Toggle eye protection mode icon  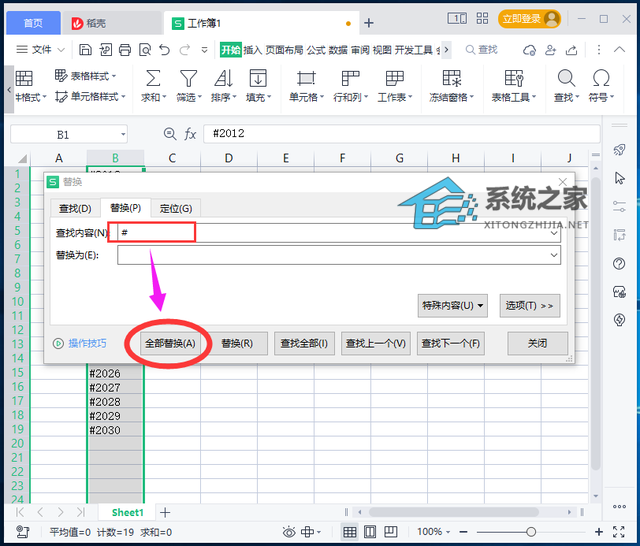289,532
